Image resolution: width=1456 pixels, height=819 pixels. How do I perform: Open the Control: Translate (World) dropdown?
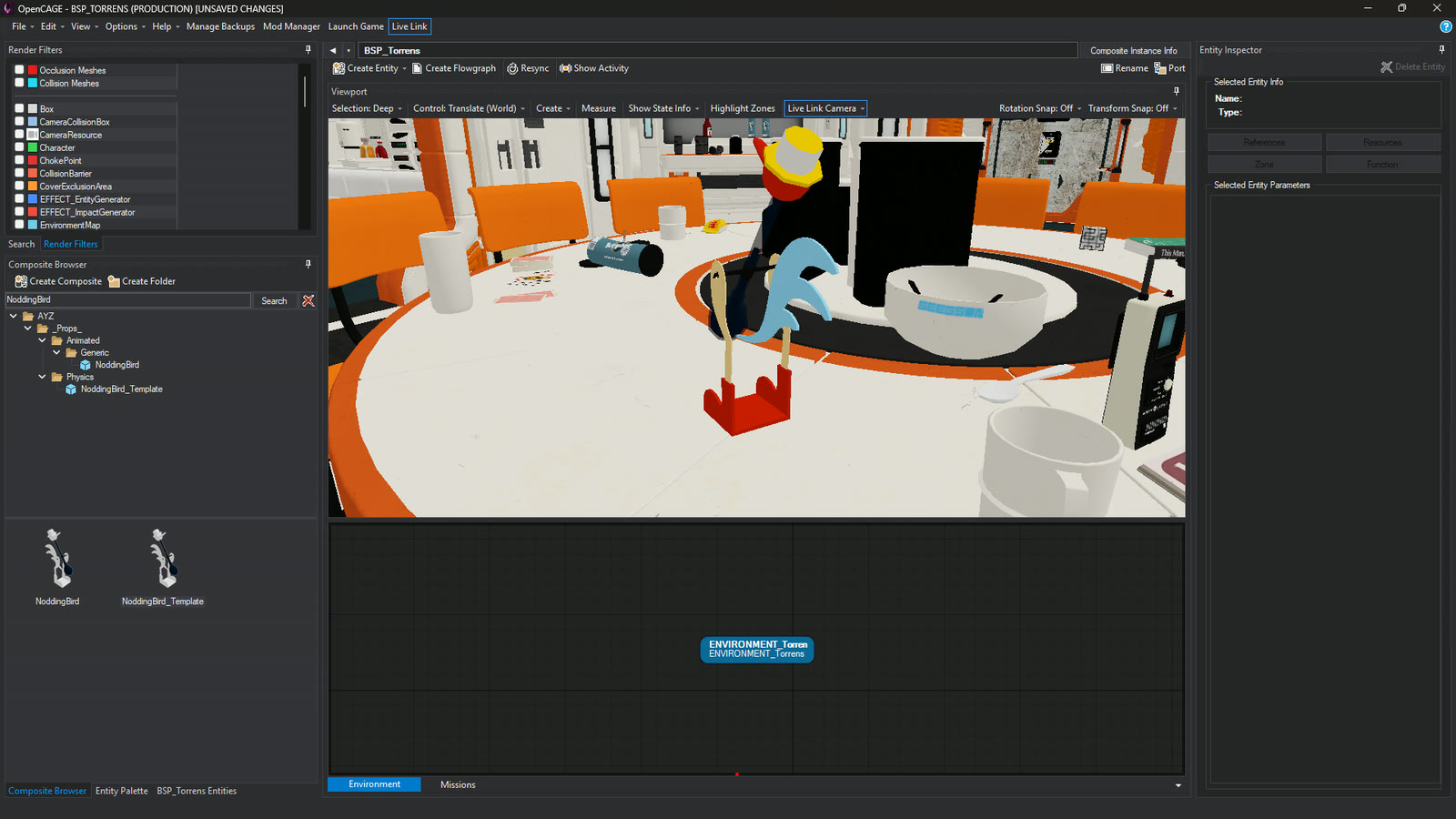coord(469,108)
